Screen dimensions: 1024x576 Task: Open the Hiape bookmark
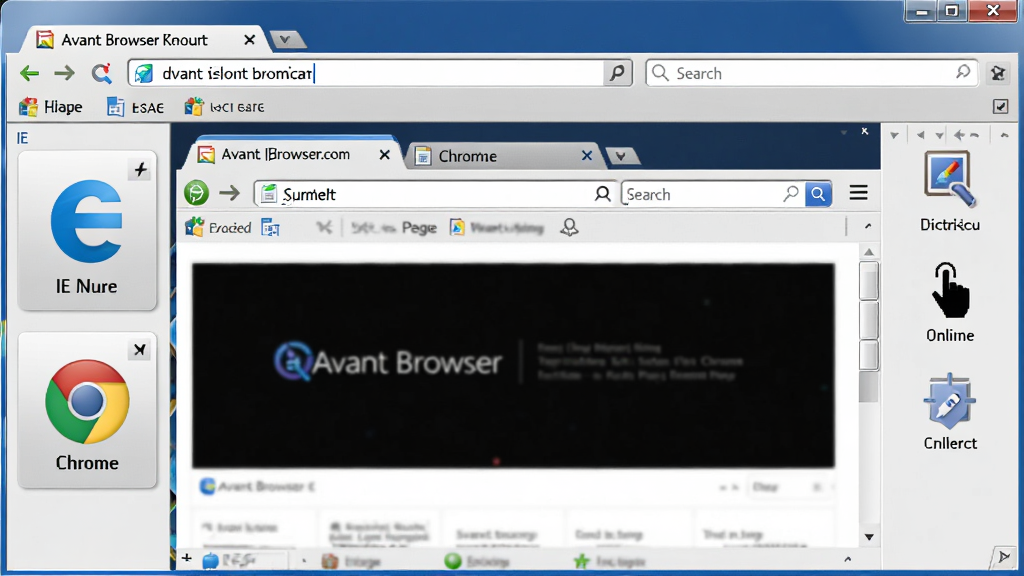(51, 106)
